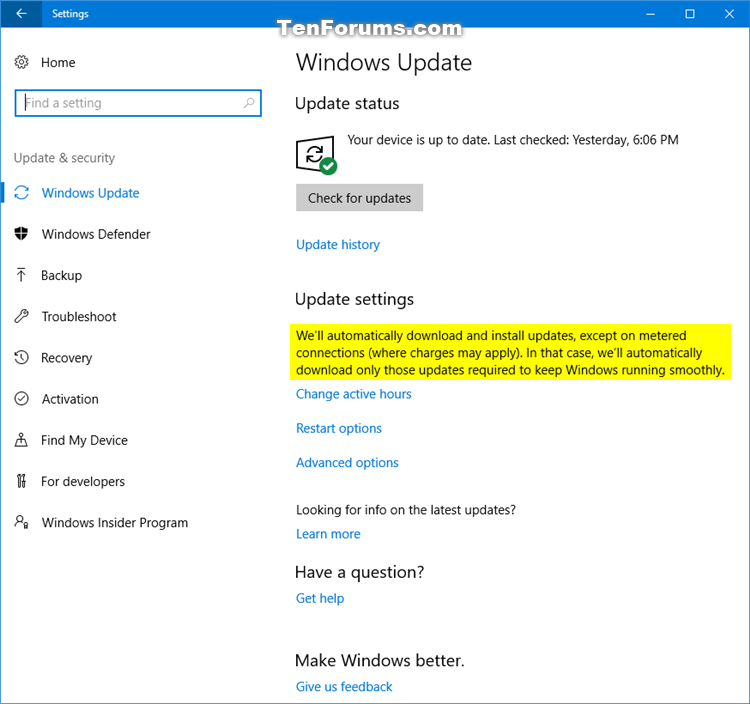The image size is (750, 704).
Task: Click the Backup upward arrow icon
Action: [x=21, y=275]
